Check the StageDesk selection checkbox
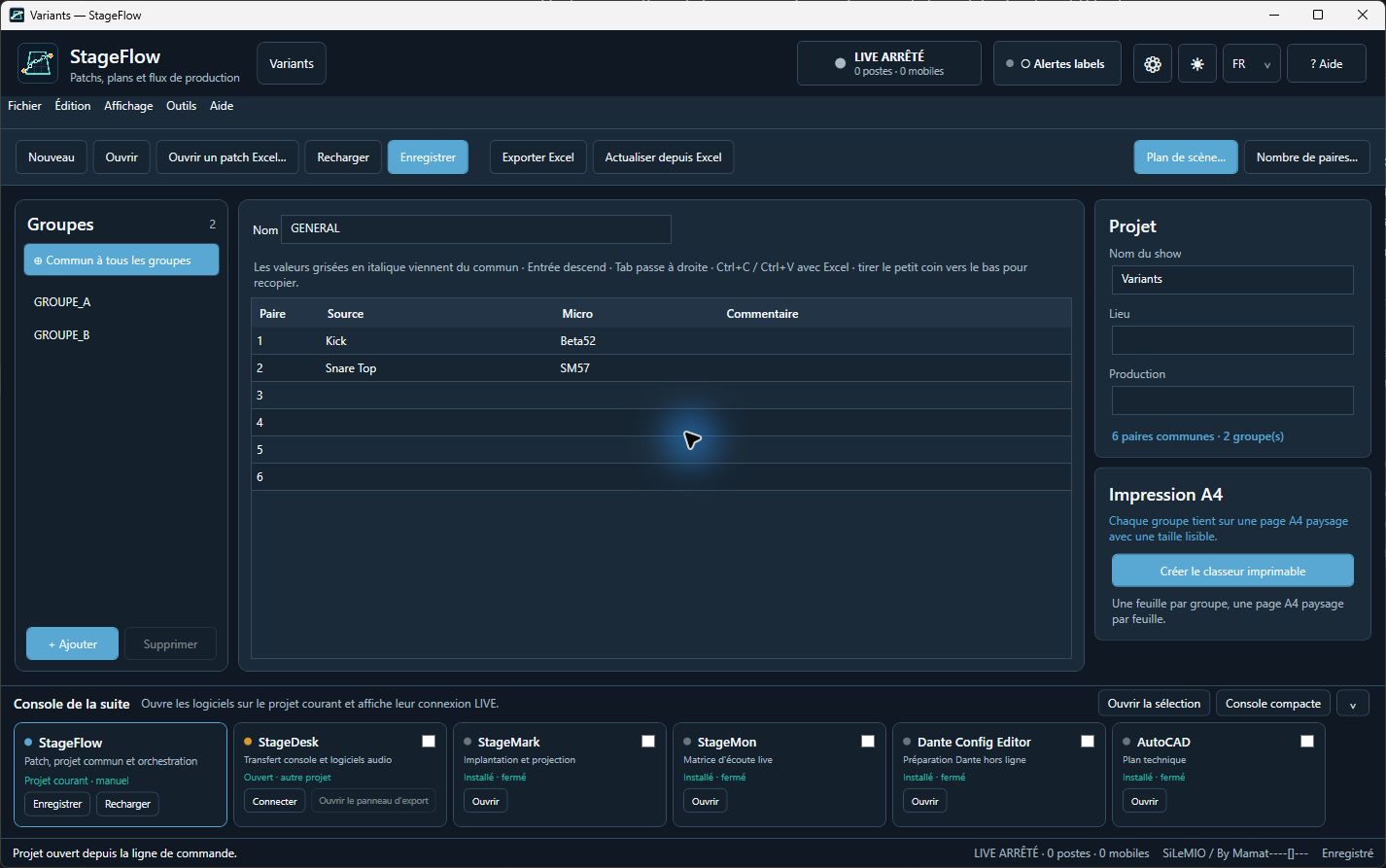The image size is (1386, 868). click(x=429, y=742)
